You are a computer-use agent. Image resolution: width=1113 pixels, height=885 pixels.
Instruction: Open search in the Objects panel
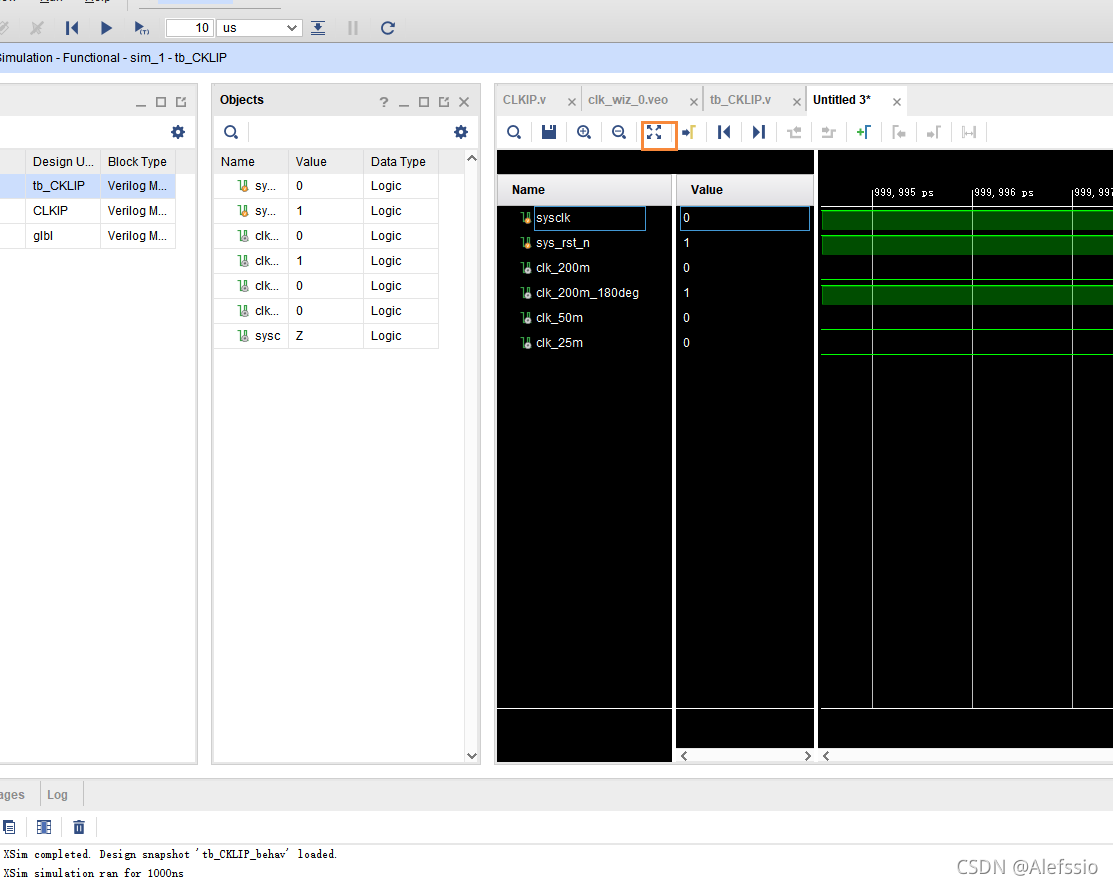(231, 132)
